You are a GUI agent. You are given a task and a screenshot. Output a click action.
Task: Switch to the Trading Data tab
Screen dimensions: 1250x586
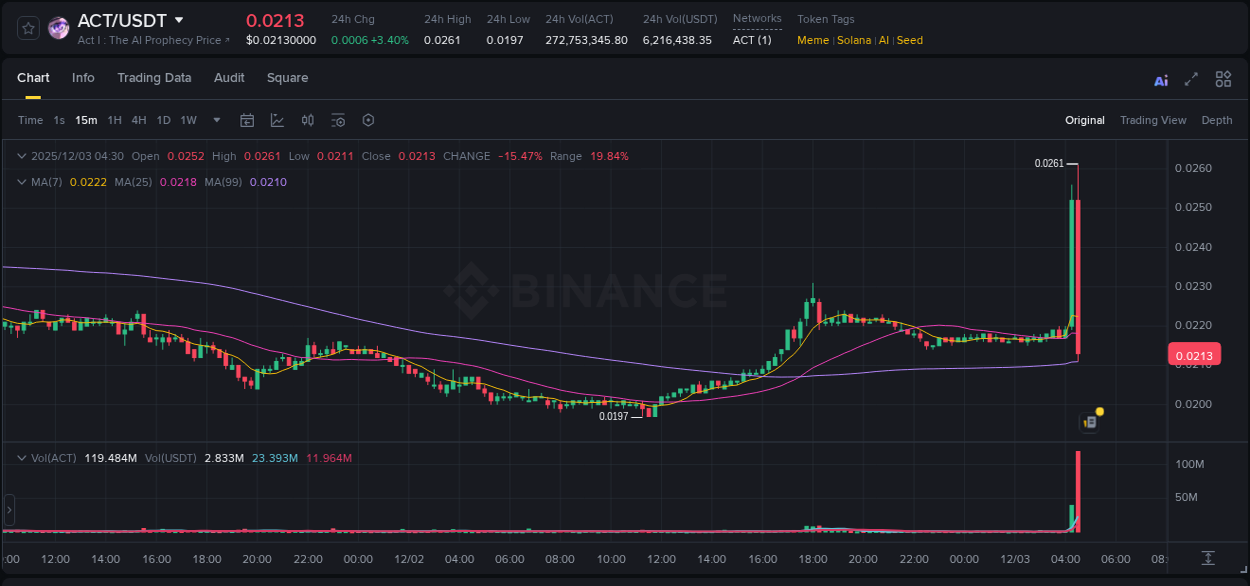154,77
